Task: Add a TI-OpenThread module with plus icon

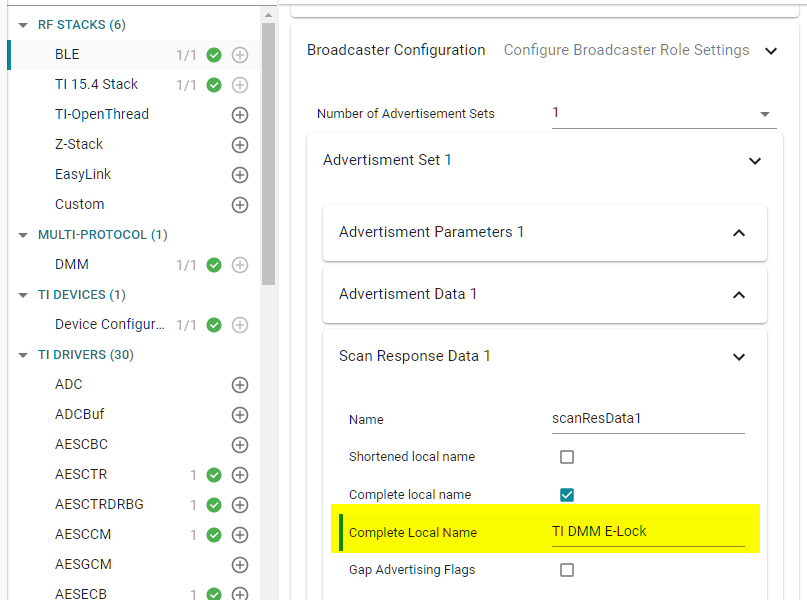Action: [x=240, y=115]
